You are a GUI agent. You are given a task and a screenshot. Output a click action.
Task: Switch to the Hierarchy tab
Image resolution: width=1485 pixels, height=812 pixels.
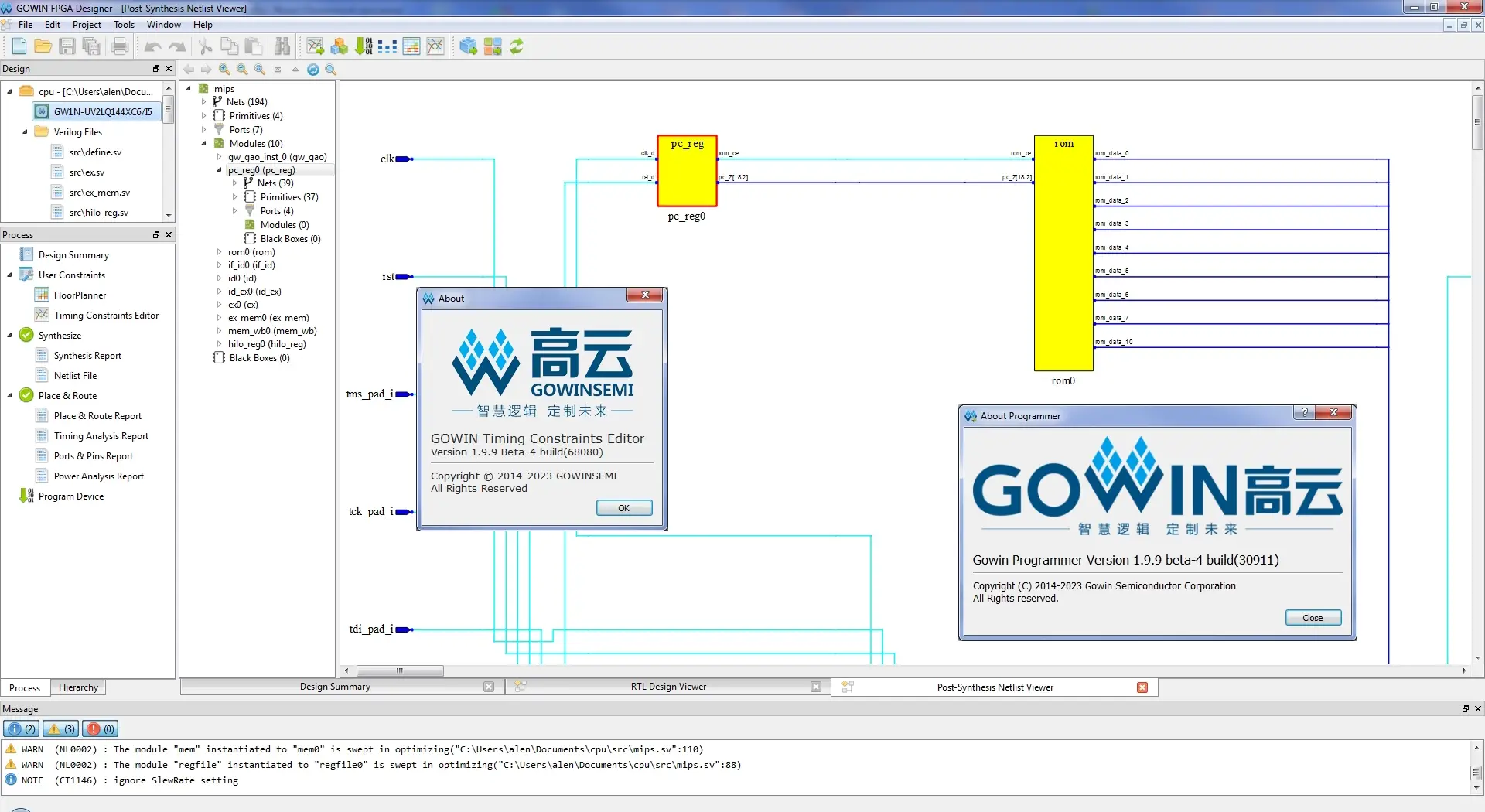coord(78,687)
